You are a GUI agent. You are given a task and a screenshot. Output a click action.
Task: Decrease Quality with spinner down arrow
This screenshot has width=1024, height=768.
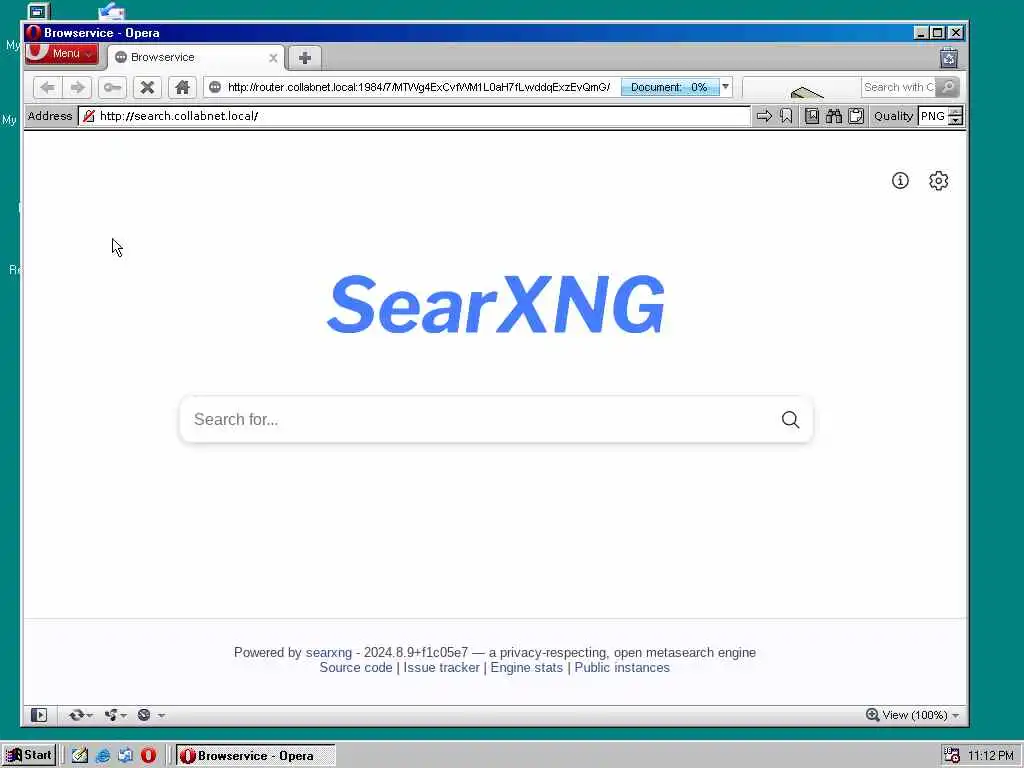point(956,121)
